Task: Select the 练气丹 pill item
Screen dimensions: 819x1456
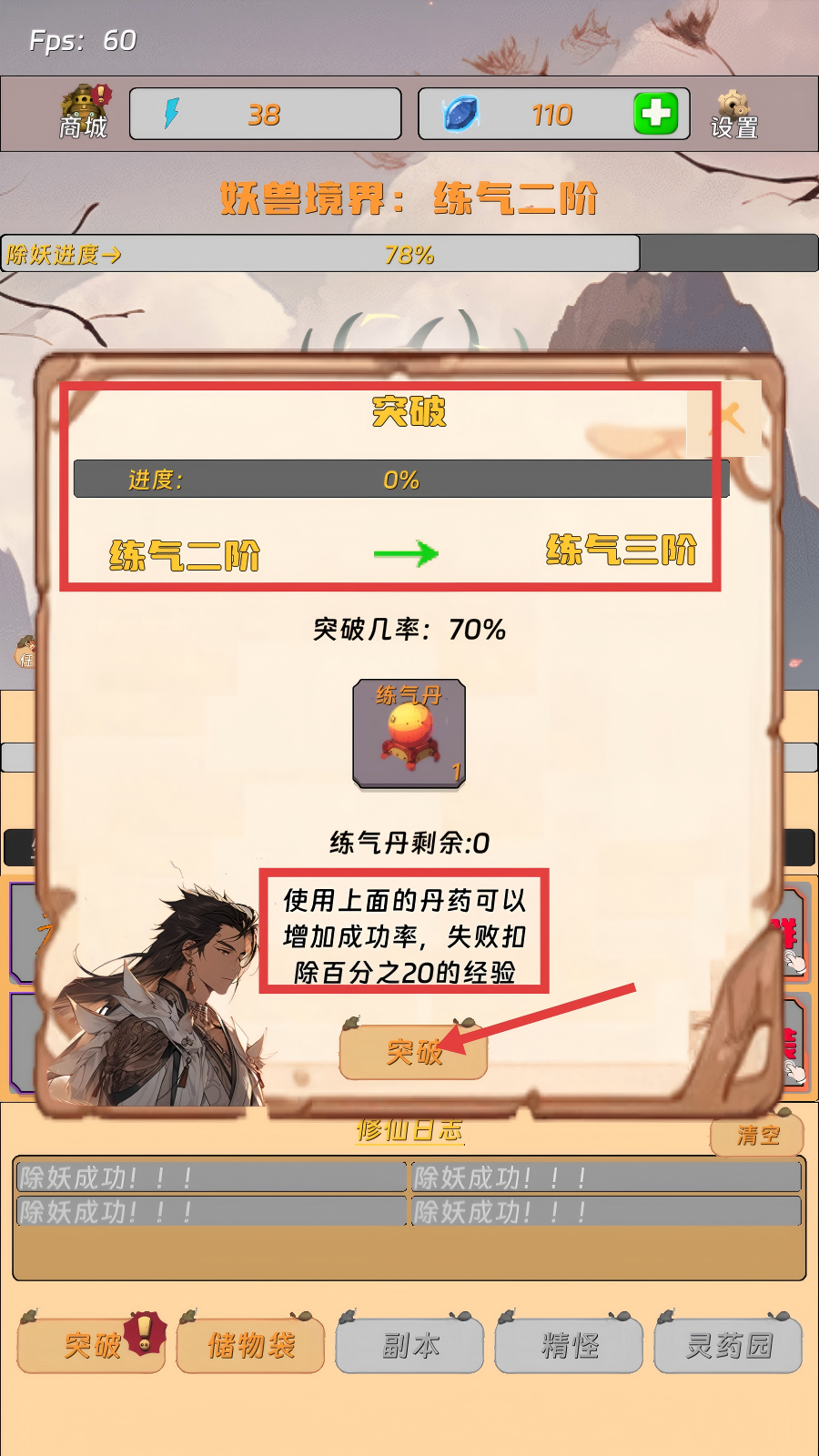Action: [x=409, y=733]
